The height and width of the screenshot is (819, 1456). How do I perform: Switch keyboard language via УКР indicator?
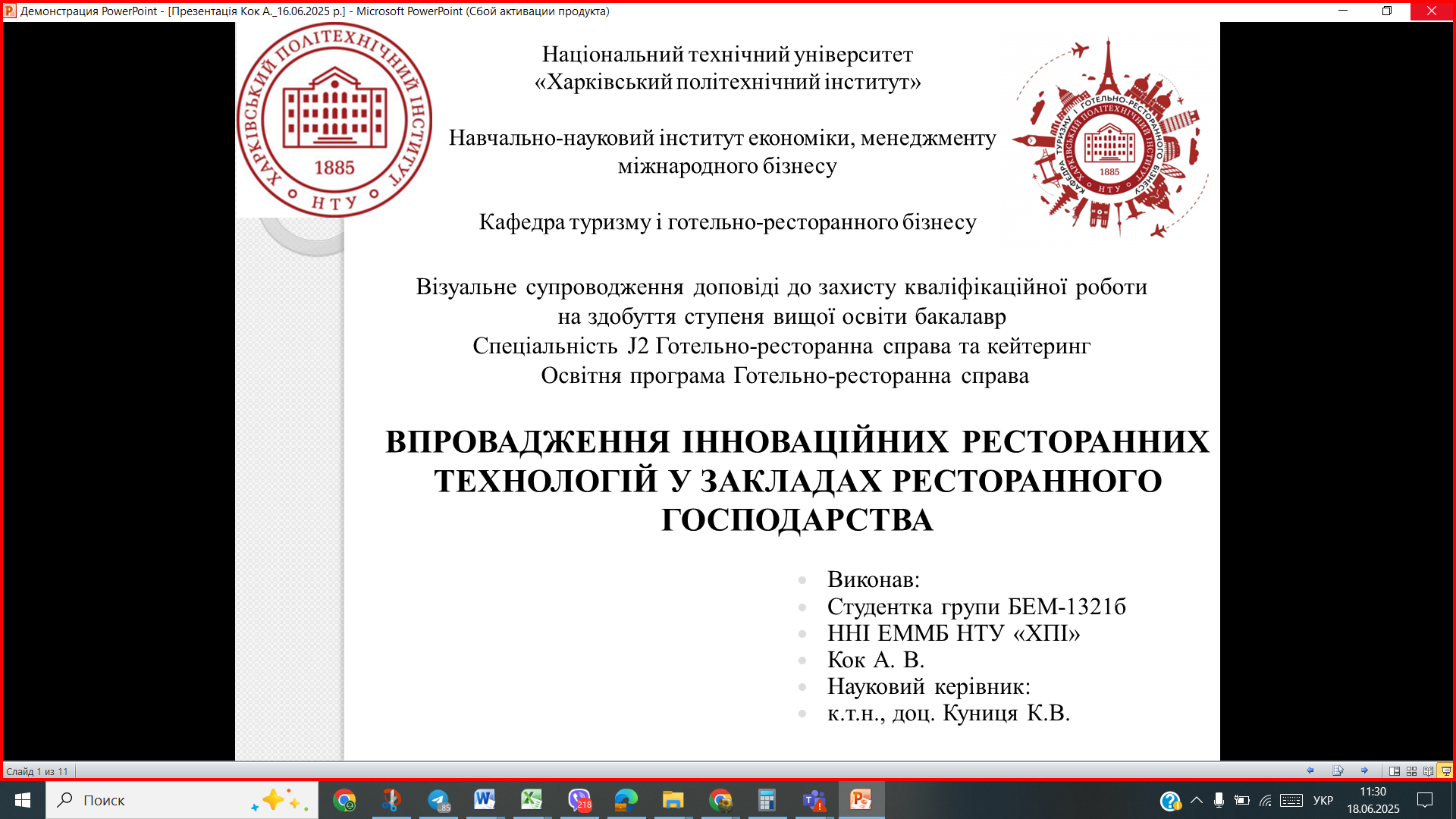tap(1323, 800)
